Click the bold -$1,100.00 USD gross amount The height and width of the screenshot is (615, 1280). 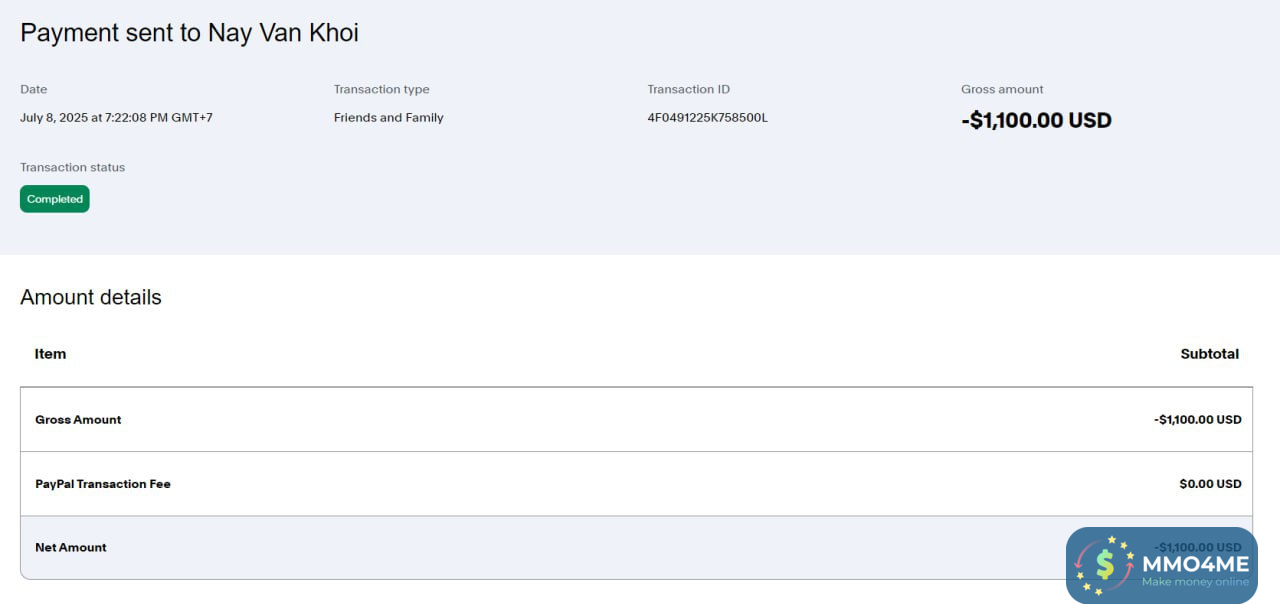click(1036, 121)
